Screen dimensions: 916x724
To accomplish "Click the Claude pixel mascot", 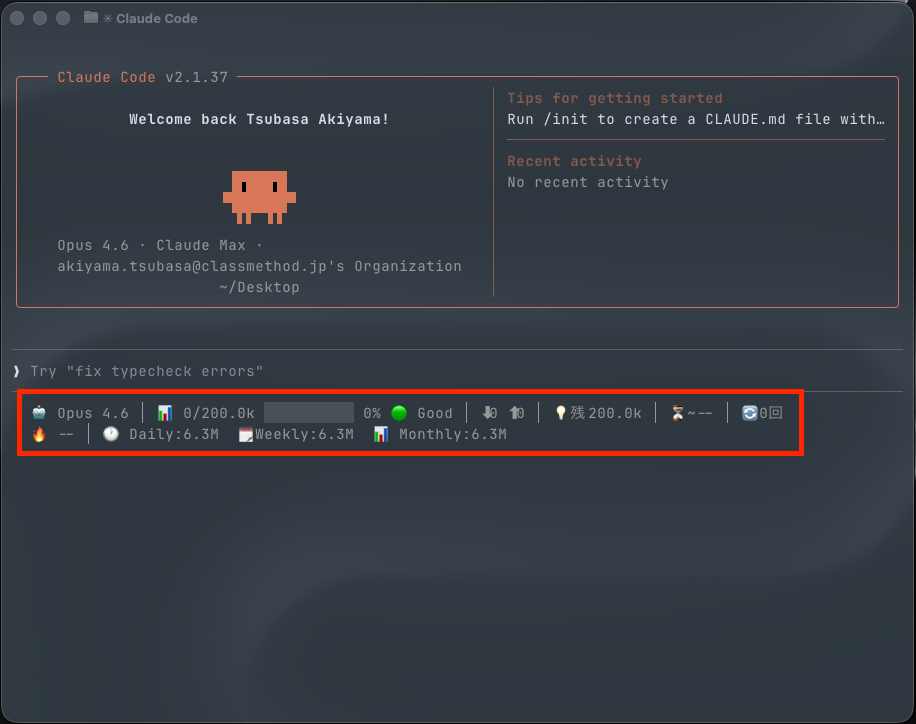I will tap(259, 198).
